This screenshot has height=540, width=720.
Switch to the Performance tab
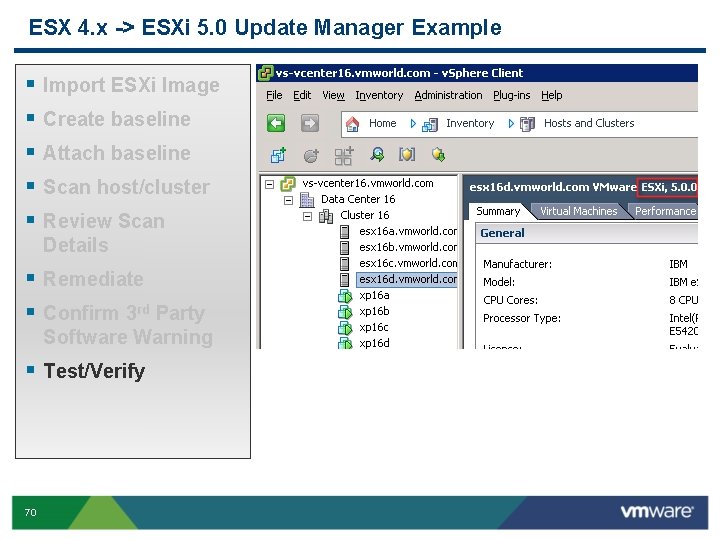(665, 211)
